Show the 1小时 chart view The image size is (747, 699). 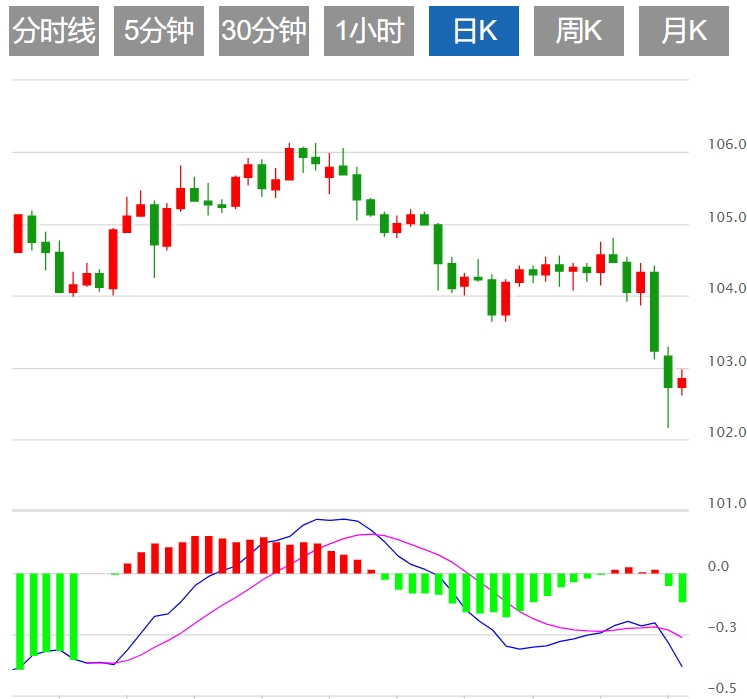369,31
